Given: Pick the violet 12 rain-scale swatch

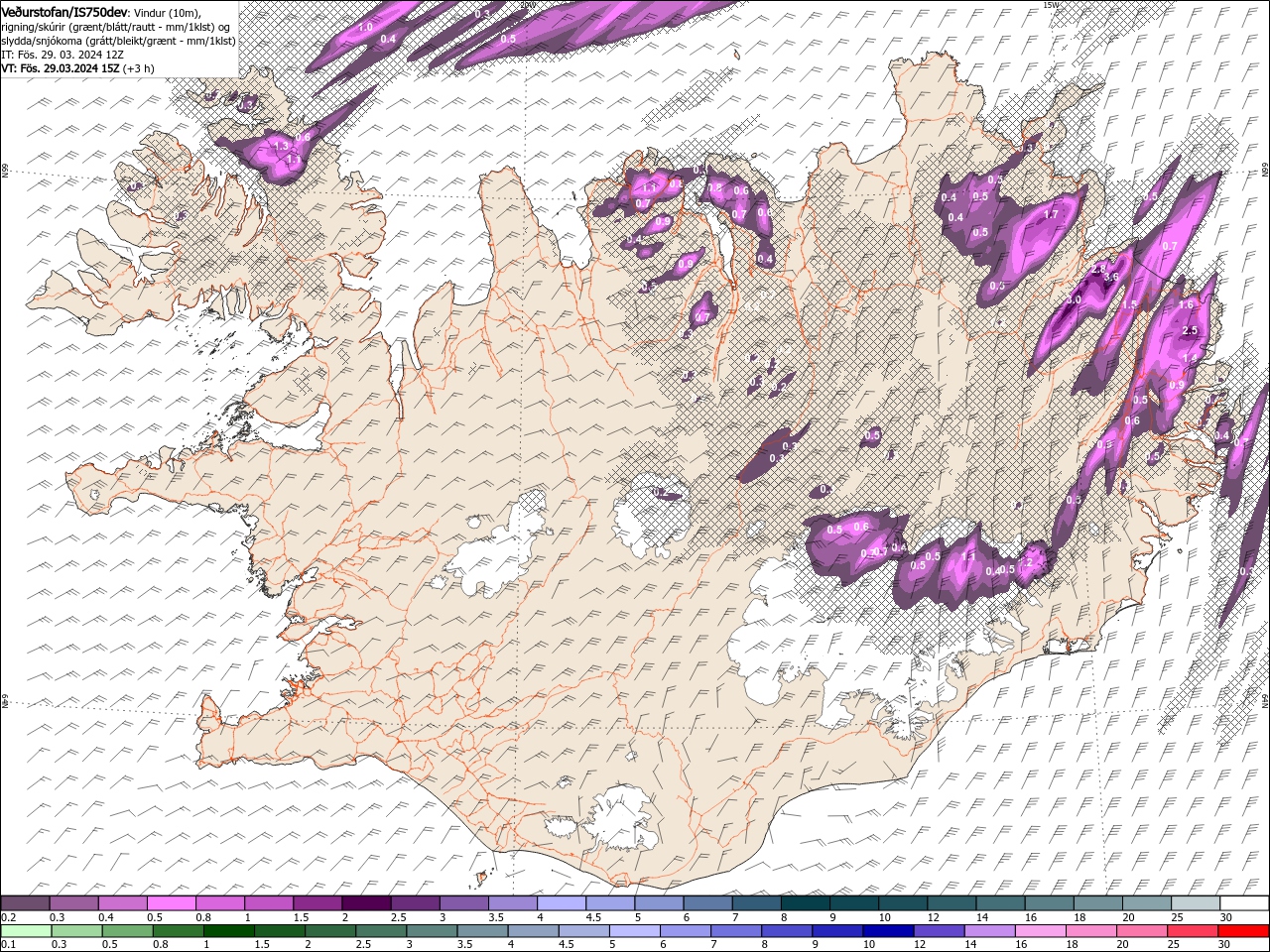Looking at the screenshot, I should [938, 931].
